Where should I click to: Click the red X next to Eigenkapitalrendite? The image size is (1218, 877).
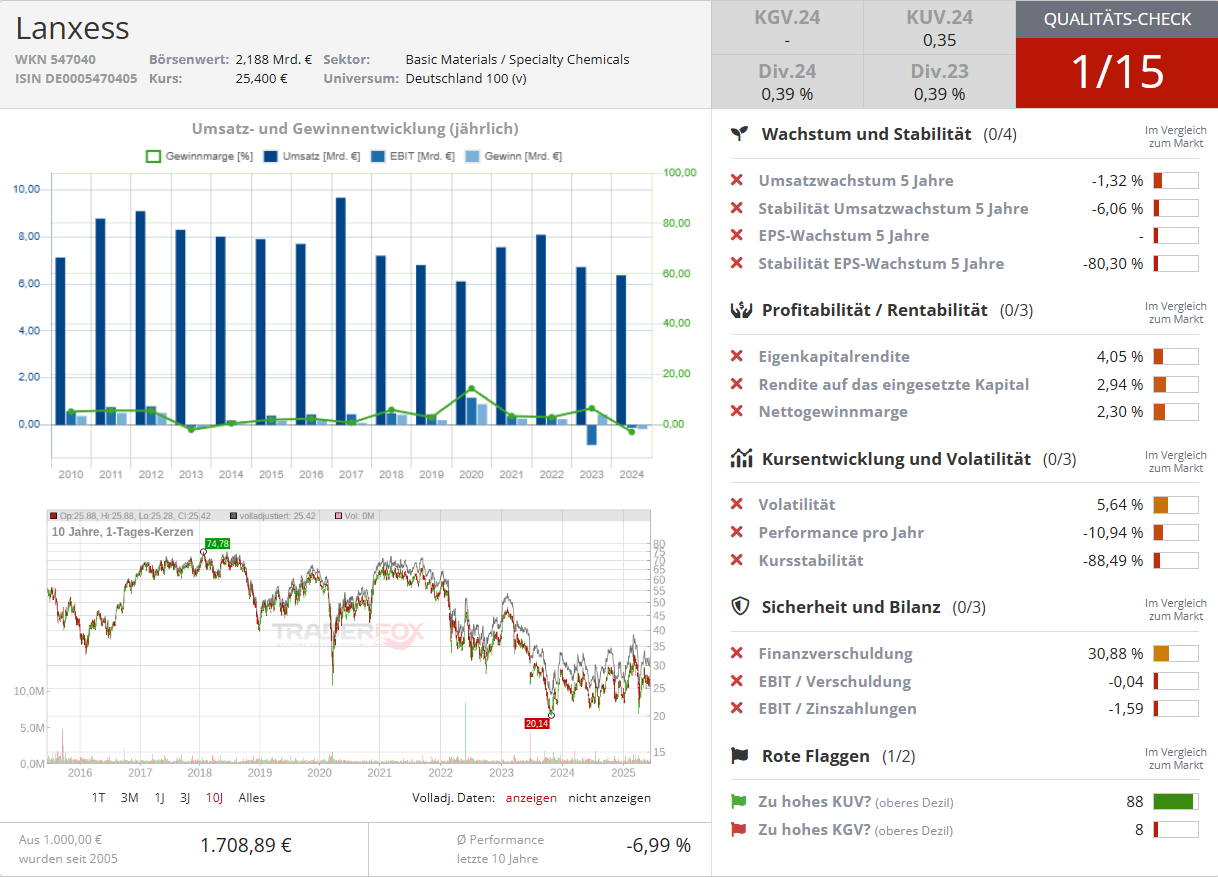pos(737,356)
